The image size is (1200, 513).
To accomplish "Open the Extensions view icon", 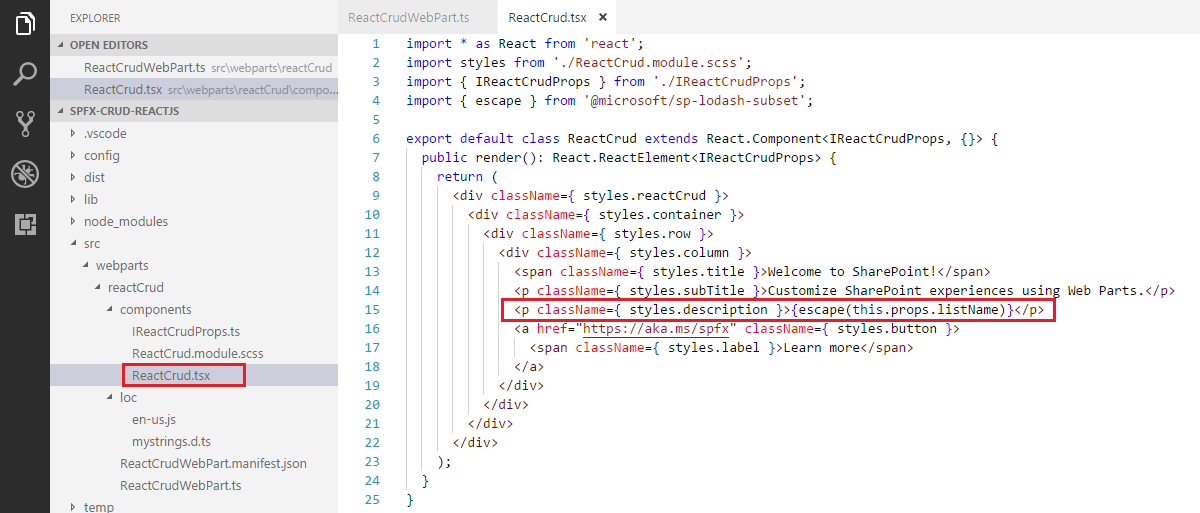I will (x=25, y=224).
